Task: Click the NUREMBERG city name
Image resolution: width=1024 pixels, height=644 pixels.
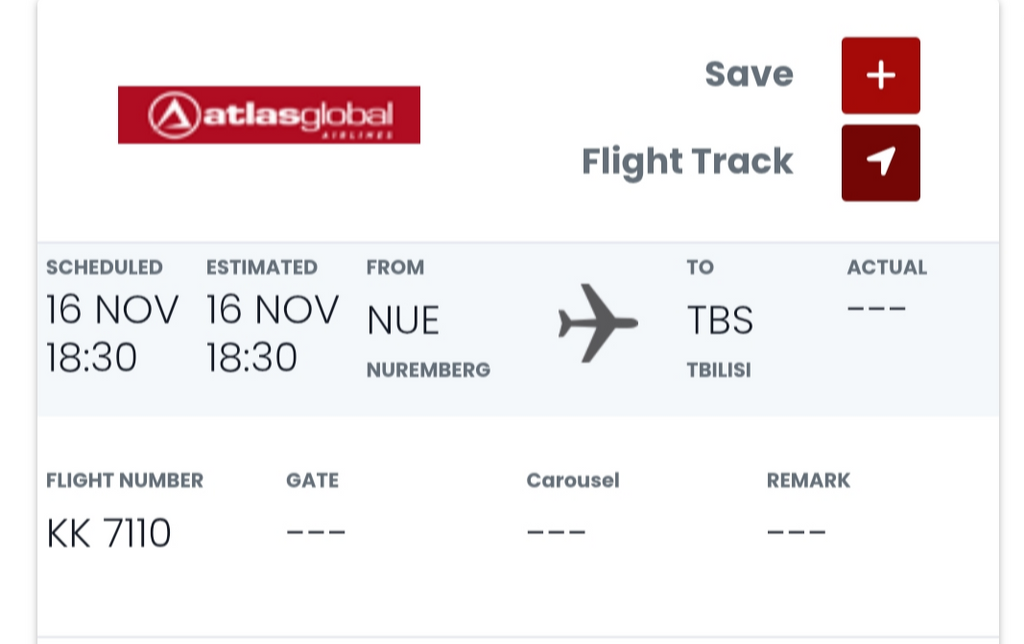Action: point(428,370)
